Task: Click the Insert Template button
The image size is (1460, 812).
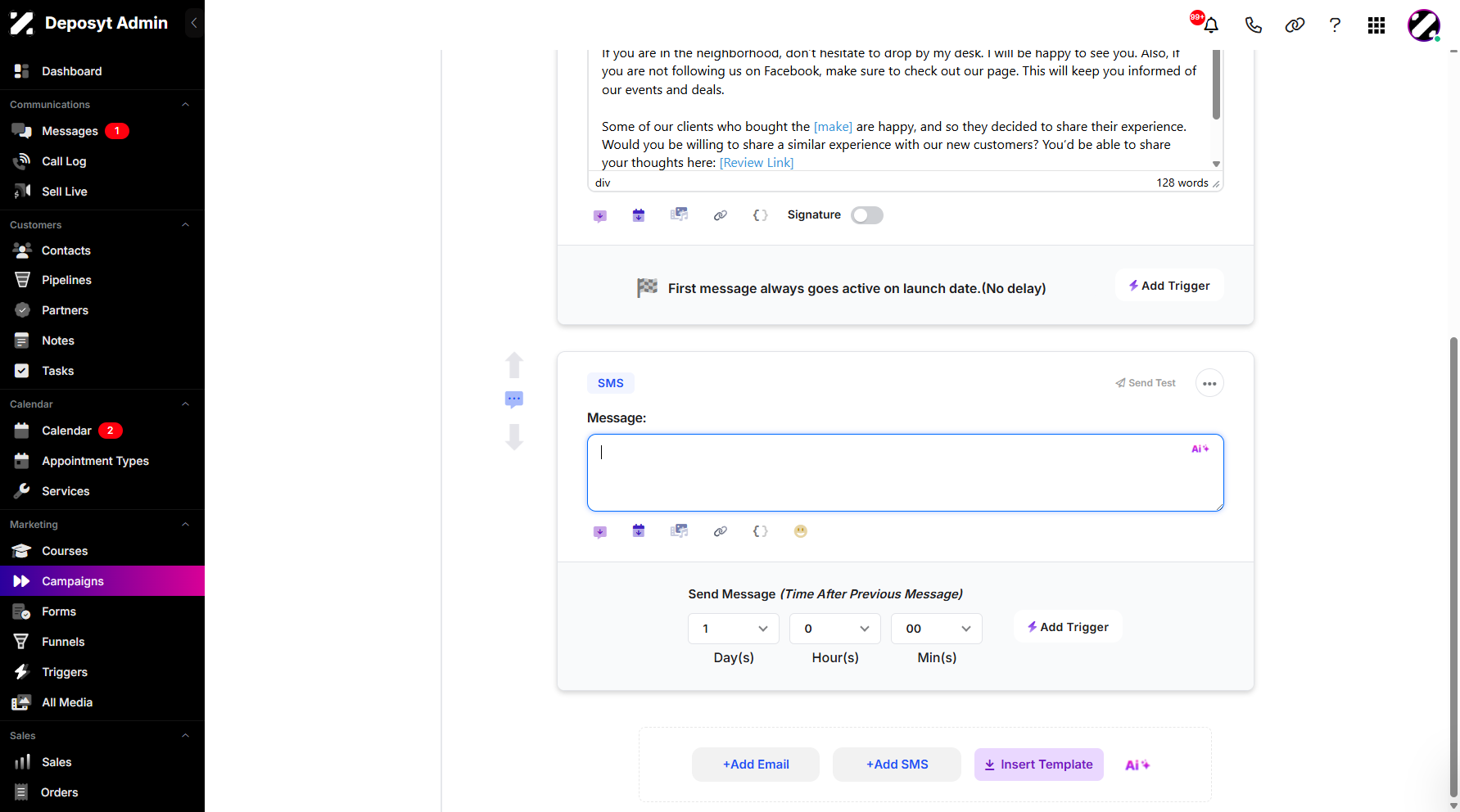Action: pyautogui.click(x=1038, y=765)
